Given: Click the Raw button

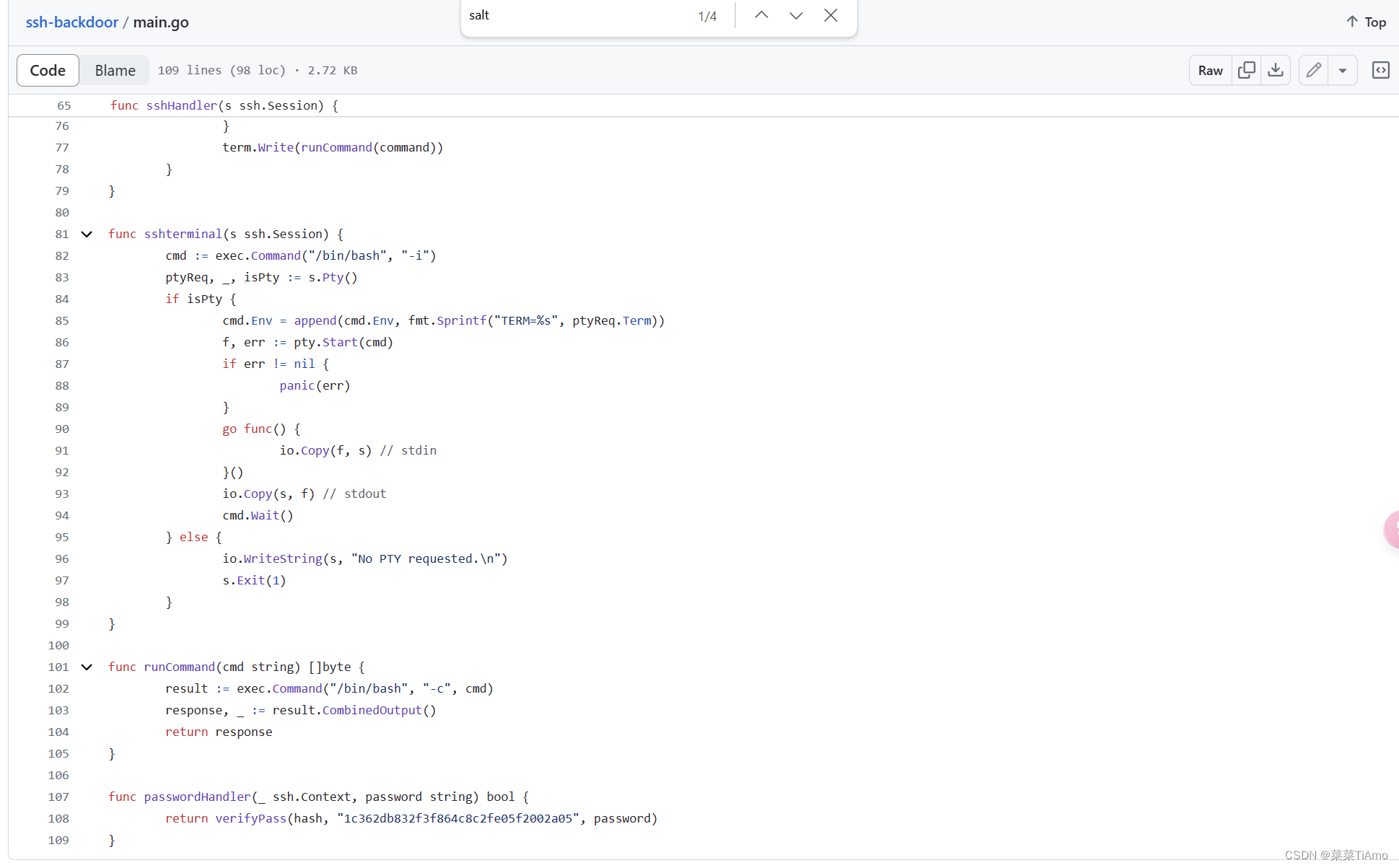Looking at the screenshot, I should coord(1210,70).
